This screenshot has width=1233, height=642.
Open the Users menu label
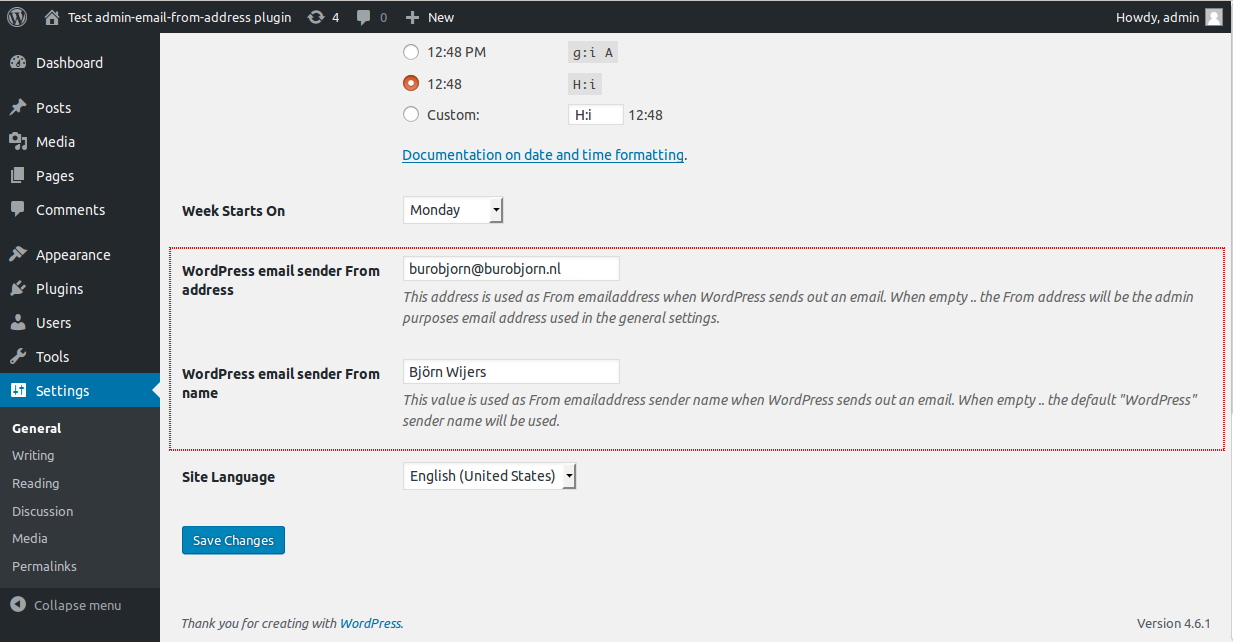[53, 322]
